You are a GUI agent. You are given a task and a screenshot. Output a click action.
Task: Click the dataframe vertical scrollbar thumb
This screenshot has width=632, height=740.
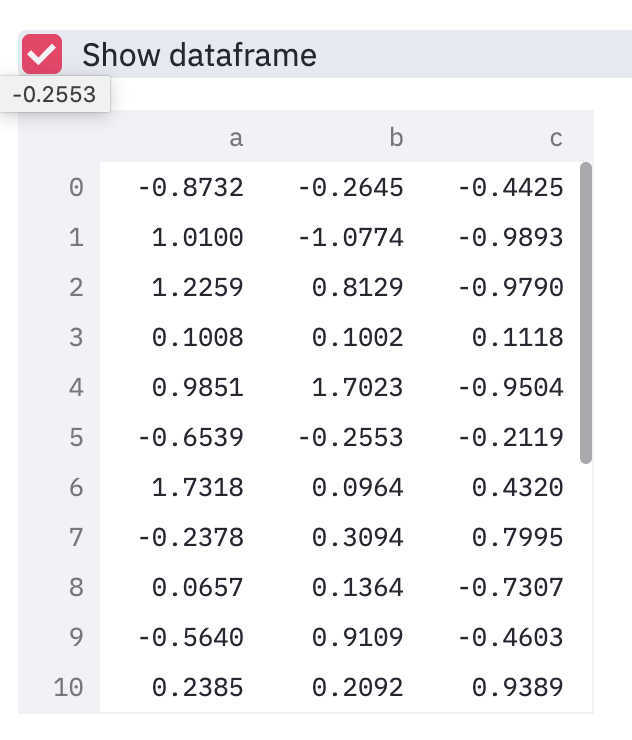pyautogui.click(x=586, y=313)
